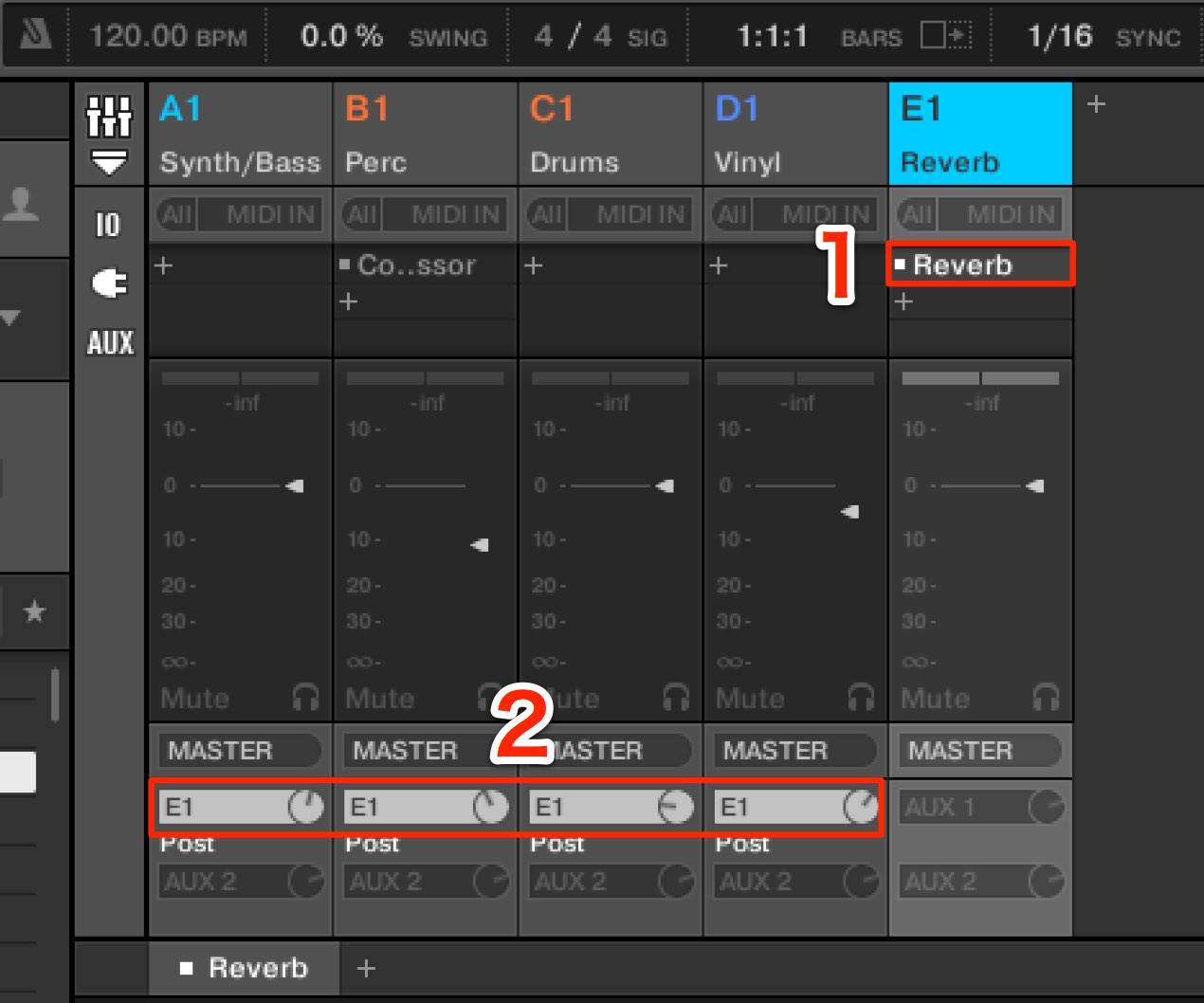Click the 0.0 % swing value
This screenshot has width=1204, height=1003.
(x=341, y=36)
